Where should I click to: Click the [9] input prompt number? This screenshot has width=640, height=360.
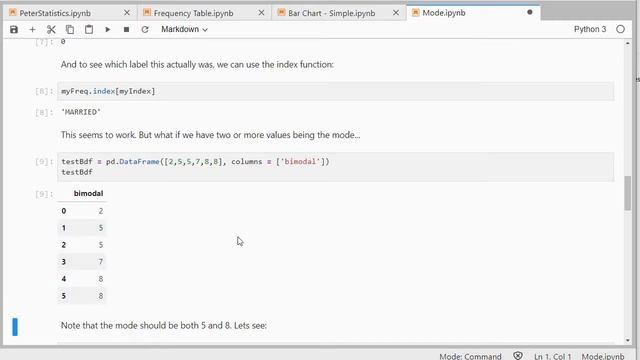(x=44, y=162)
